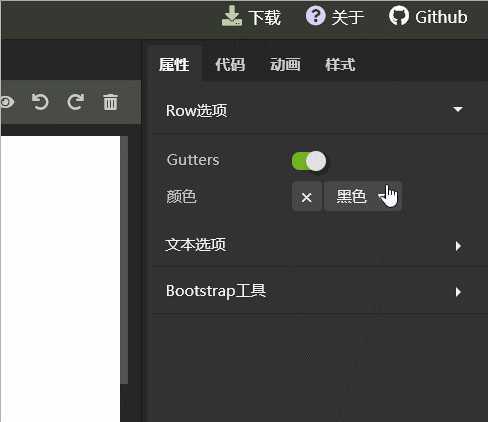Open the 下载 download link
The width and height of the screenshot is (488, 422).
tap(265, 17)
